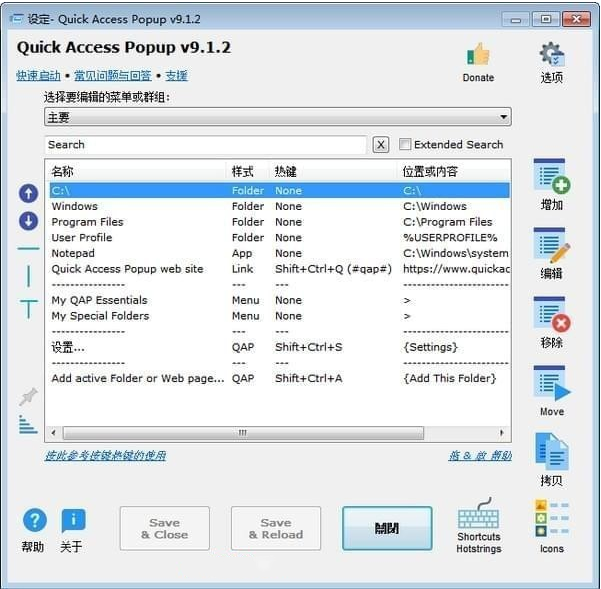Open the 支援 support link
The width and height of the screenshot is (601, 589).
pos(176,75)
